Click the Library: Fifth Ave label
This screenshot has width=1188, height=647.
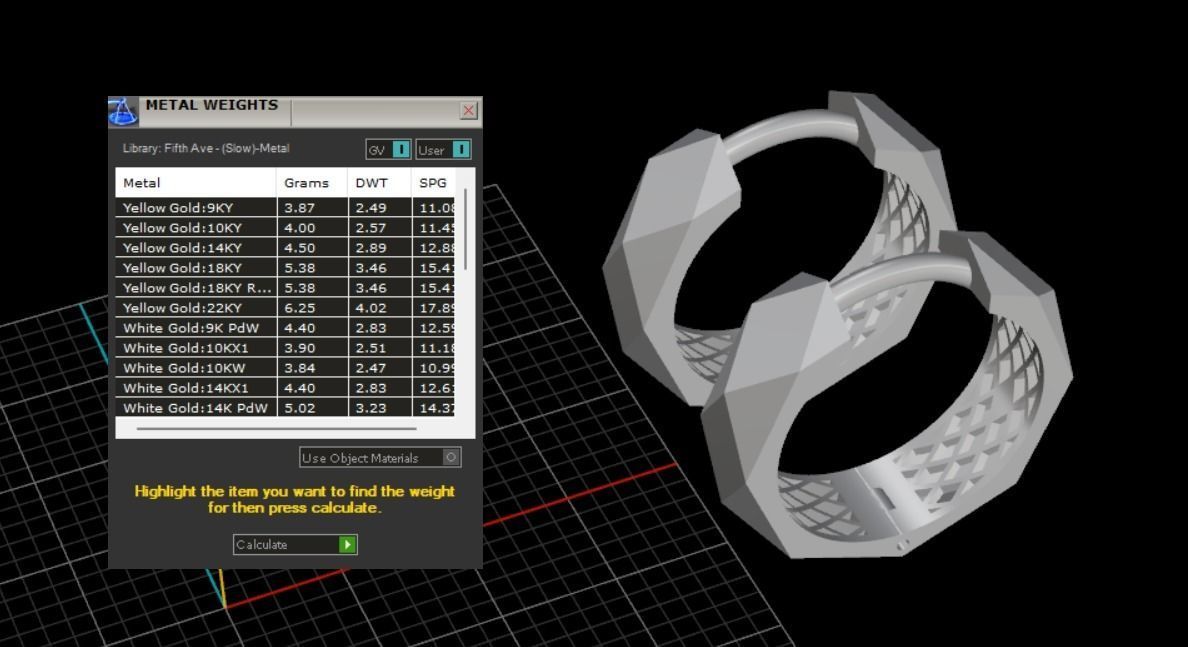click(x=206, y=148)
